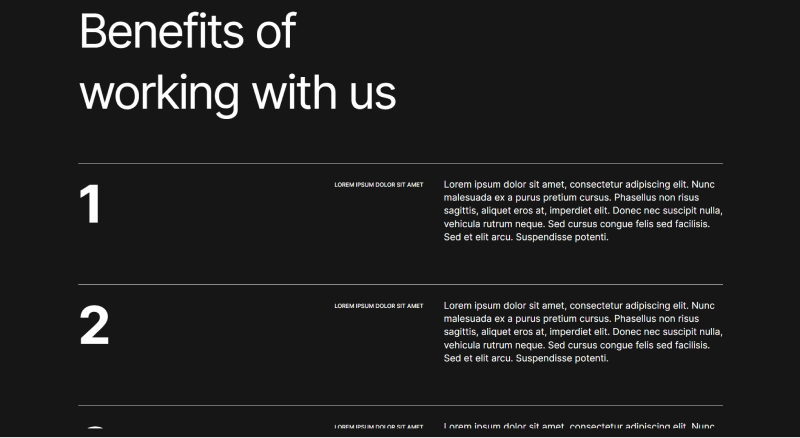Click the "working with us" heading line

[x=237, y=93]
